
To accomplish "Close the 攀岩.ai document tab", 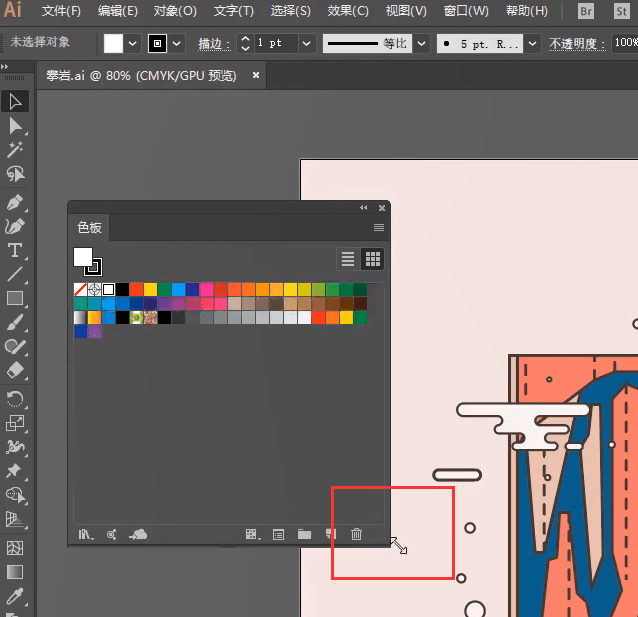I will [x=256, y=75].
